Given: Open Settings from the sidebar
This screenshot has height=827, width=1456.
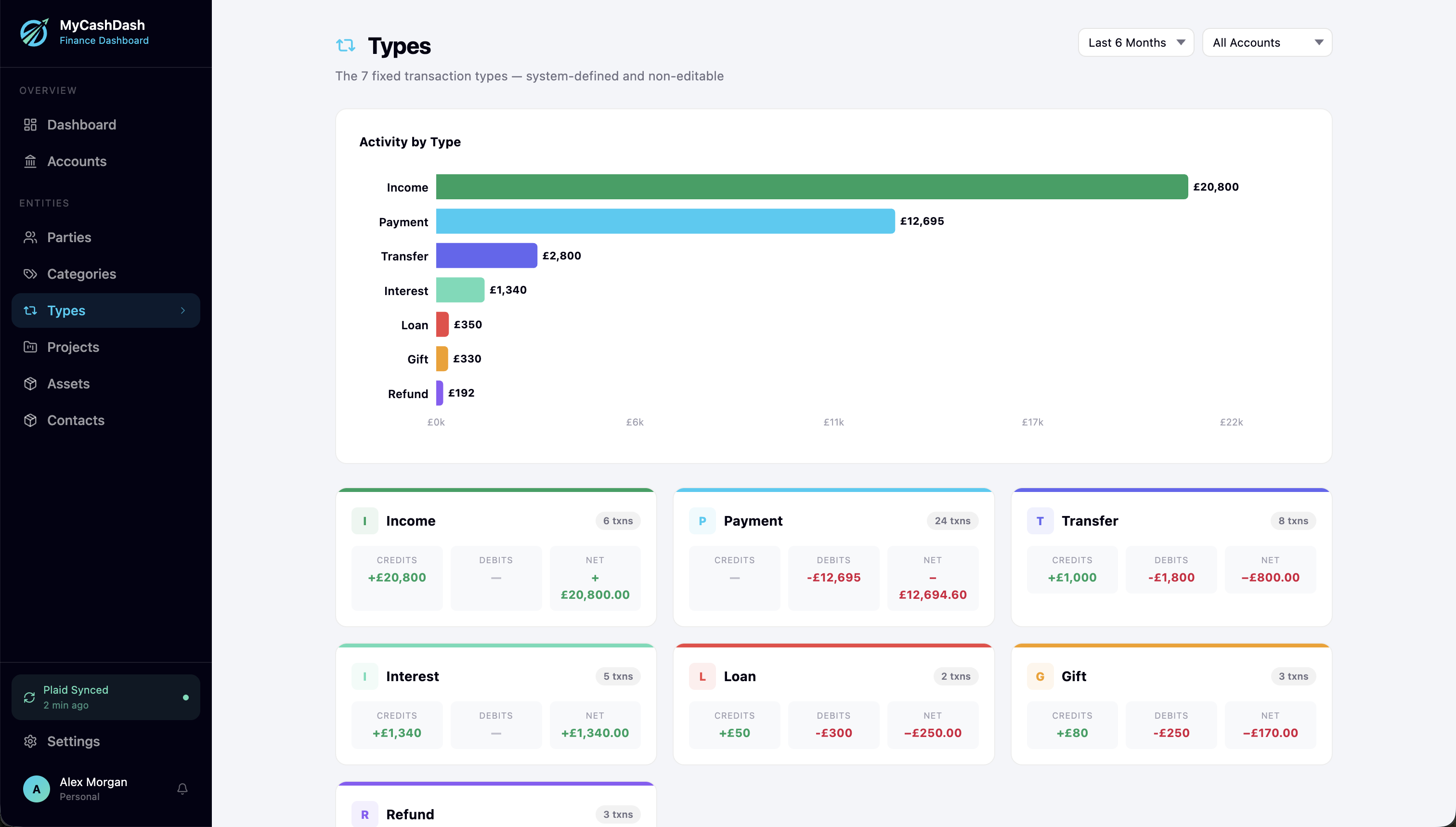Looking at the screenshot, I should pos(73,741).
